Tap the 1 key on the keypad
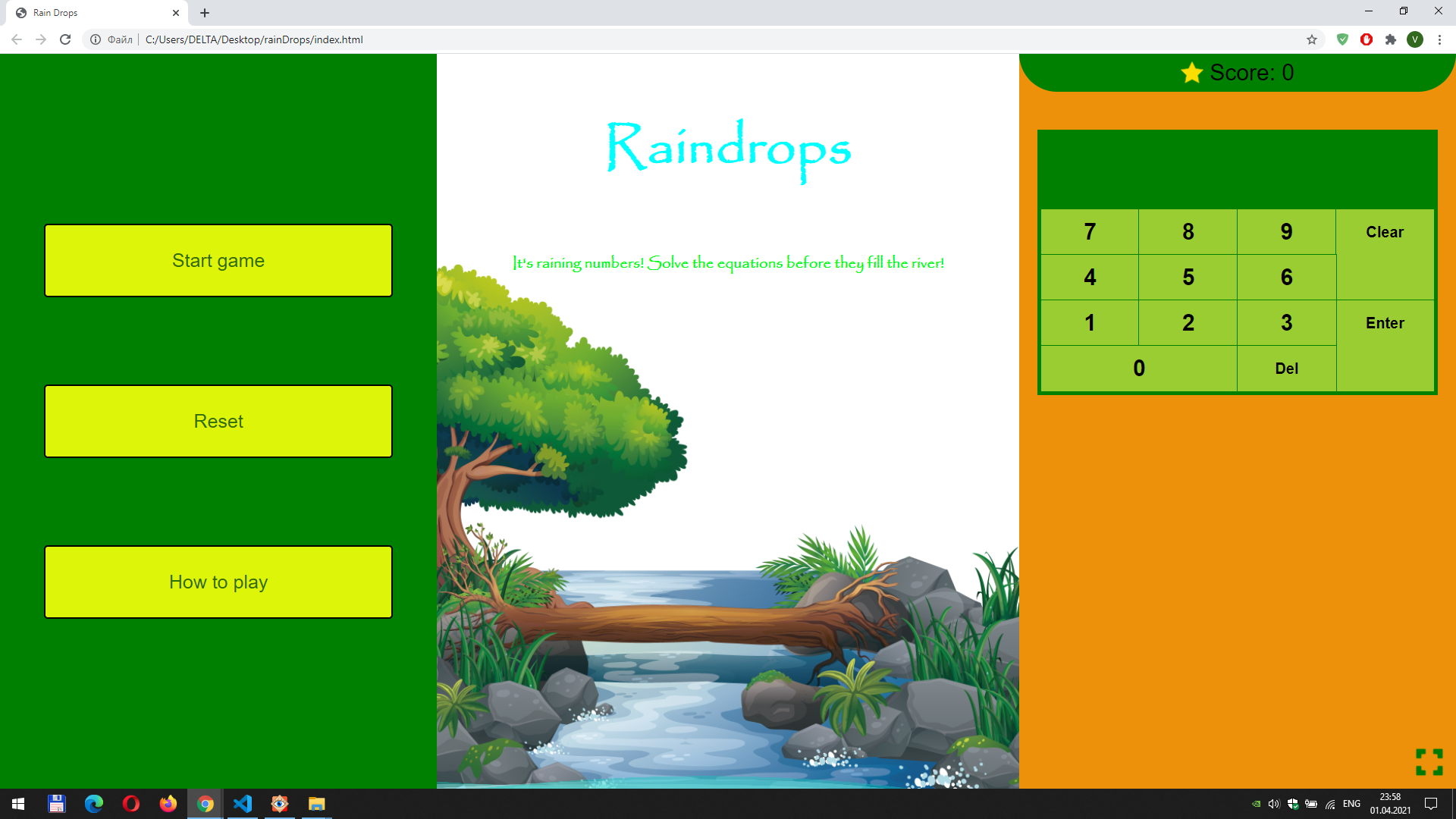 pos(1090,322)
